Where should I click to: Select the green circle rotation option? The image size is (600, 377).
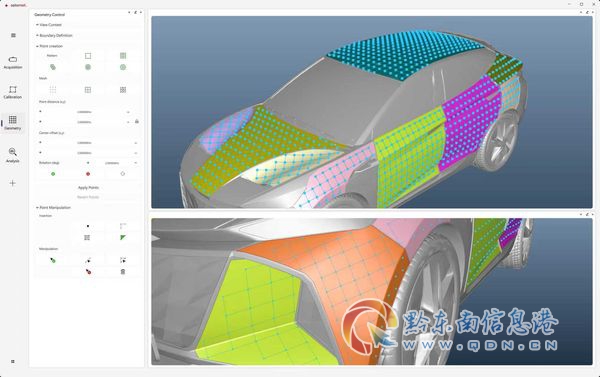coord(53,174)
